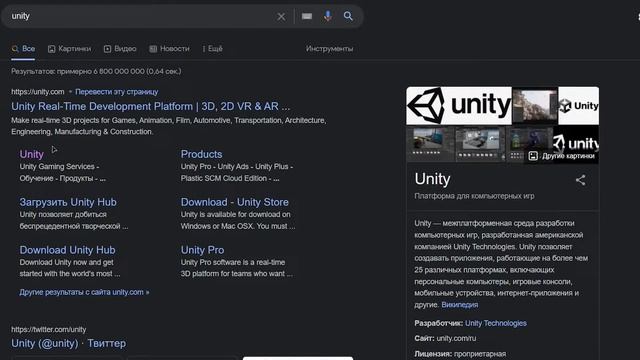Open Unity (@unity) Твиттер result
Image resolution: width=640 pixels, height=360 pixels.
[x=69, y=343]
